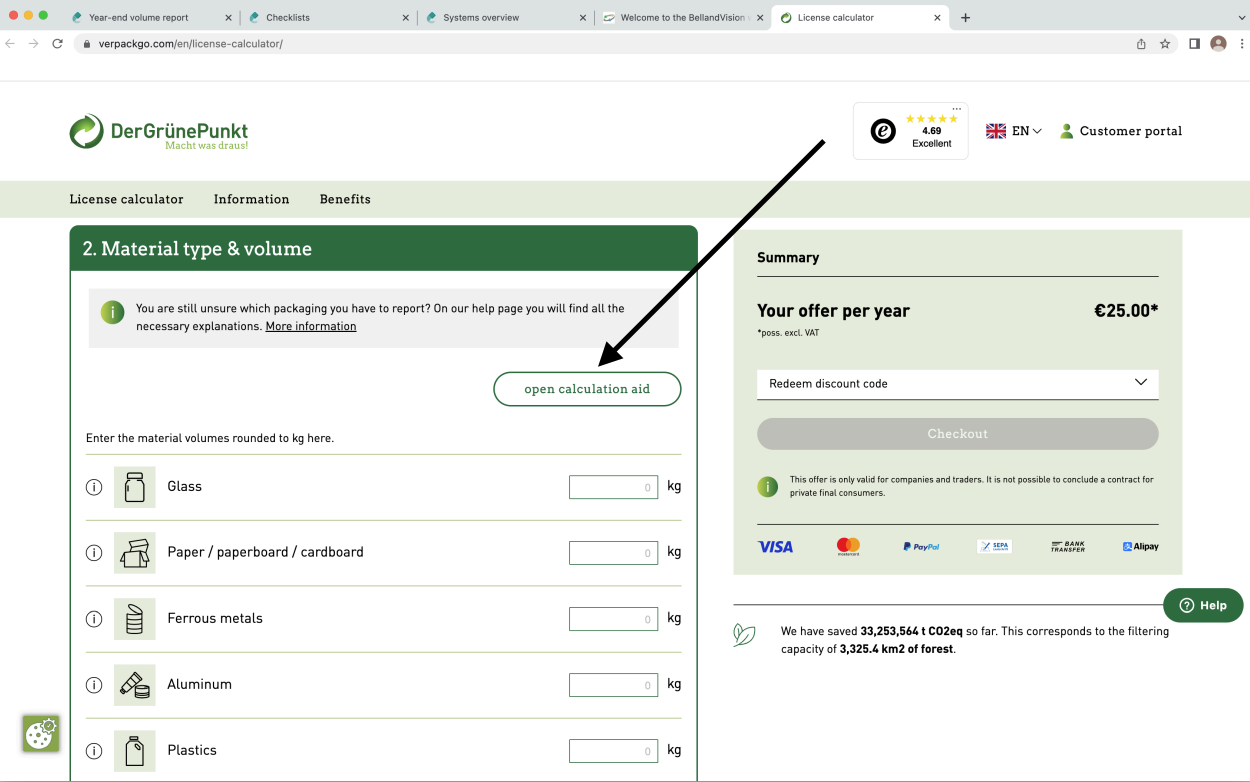1250x782 pixels.
Task: Click the Help button
Action: (x=1202, y=605)
